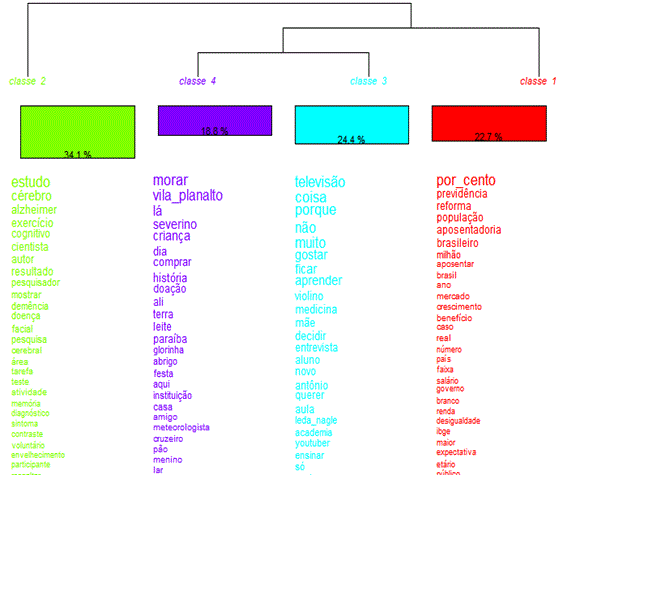The image size is (661, 591).
Task: Select the 'classe 1' label
Action: (539, 81)
